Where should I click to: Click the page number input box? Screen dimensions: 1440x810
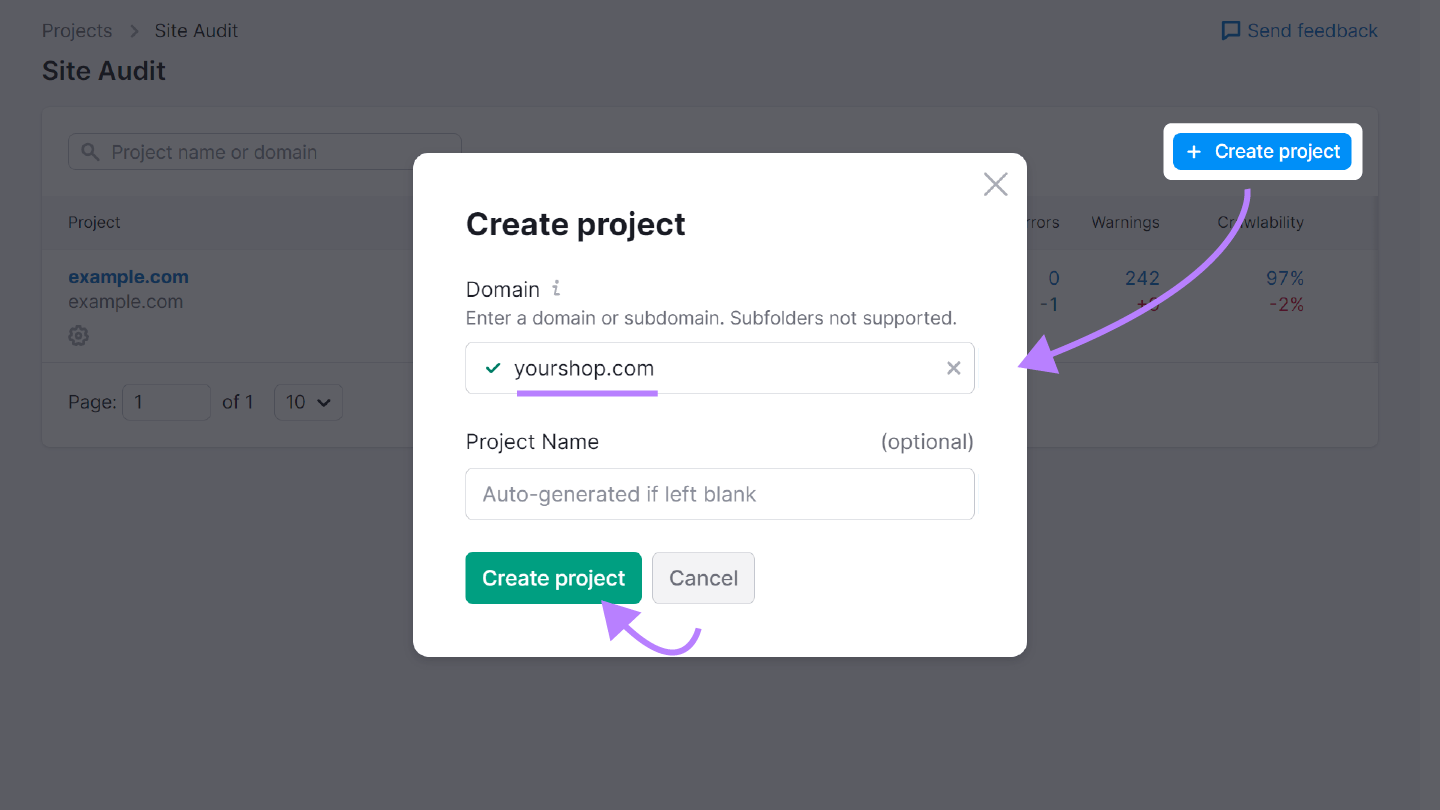[x=166, y=402]
